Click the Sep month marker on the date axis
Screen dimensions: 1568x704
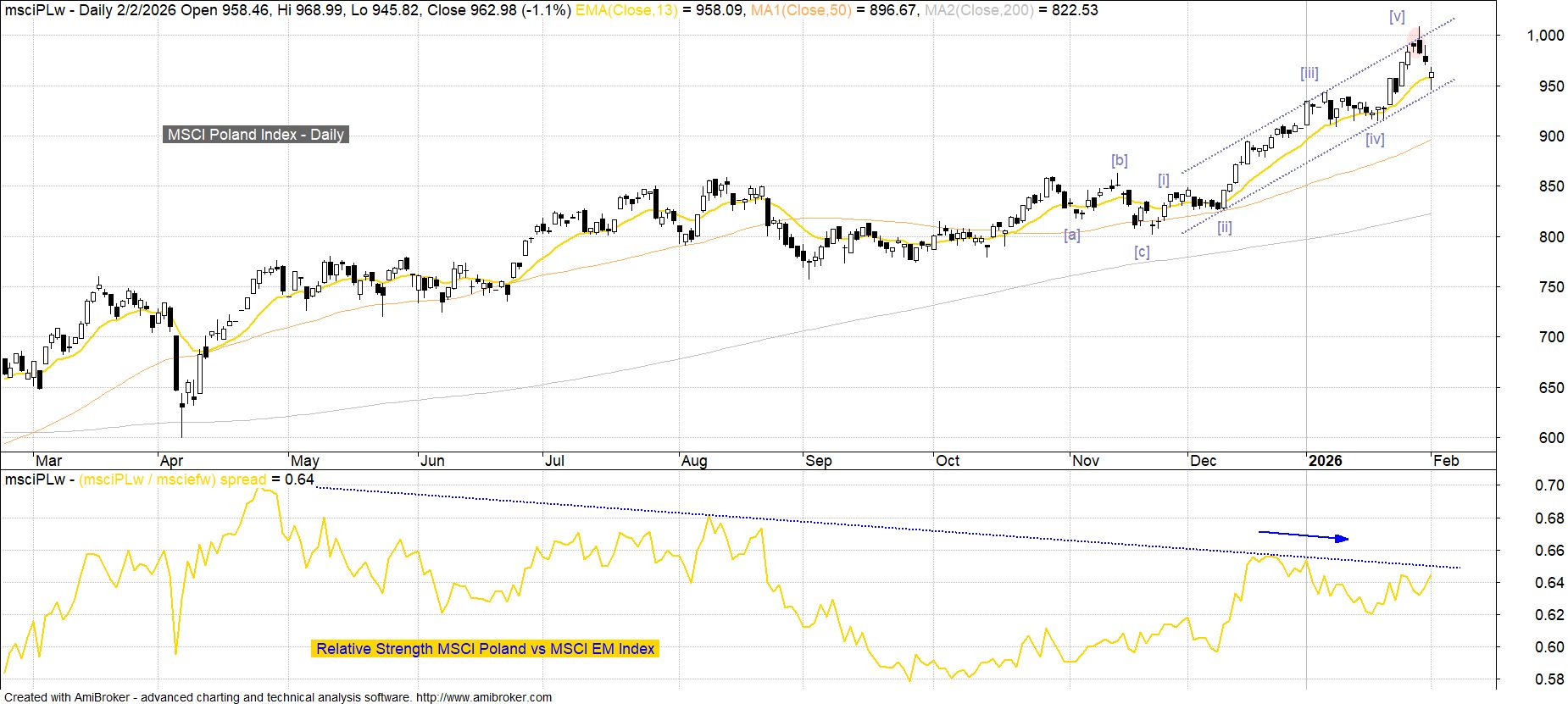[x=818, y=461]
